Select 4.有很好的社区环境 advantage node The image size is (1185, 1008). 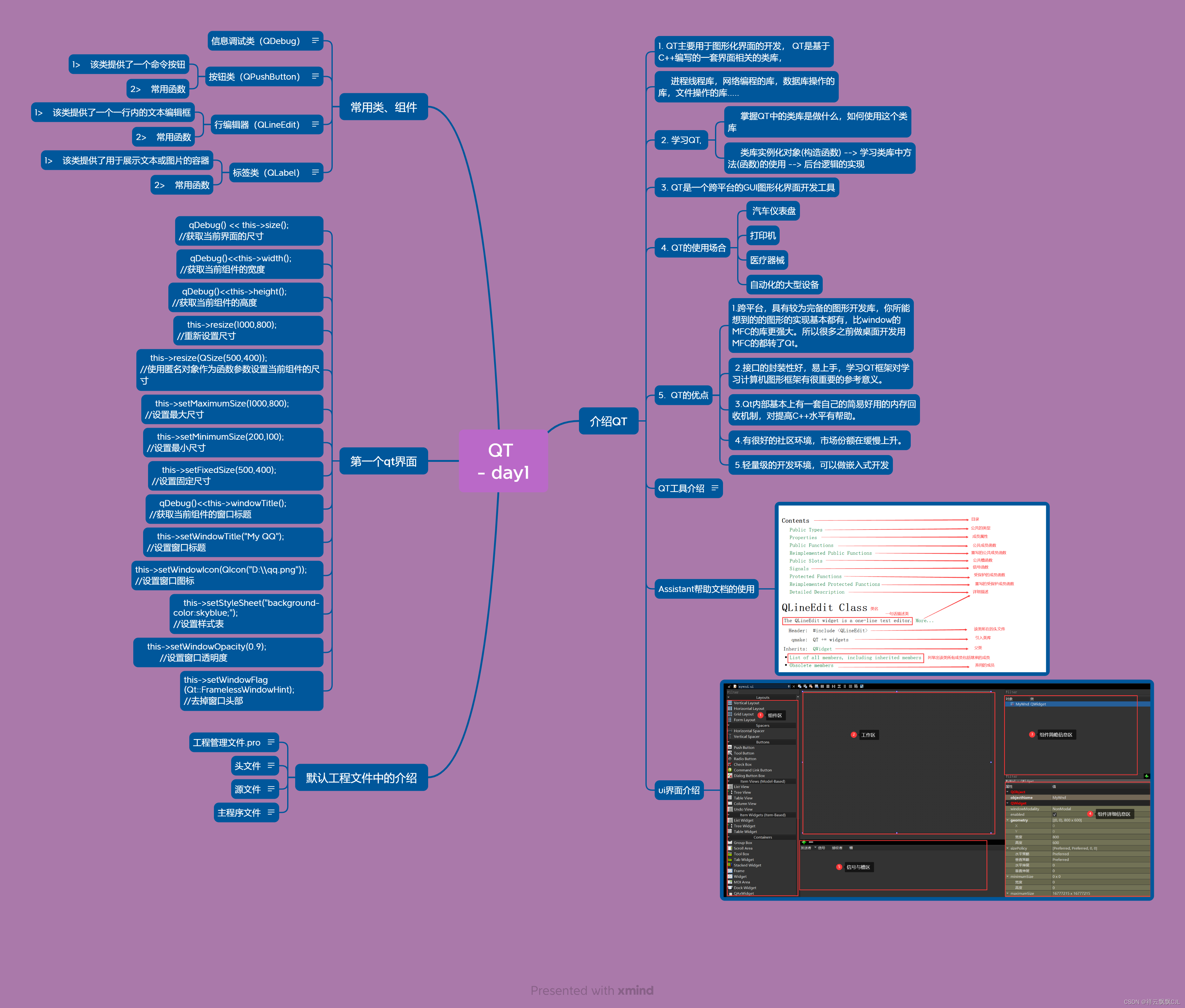(819, 441)
